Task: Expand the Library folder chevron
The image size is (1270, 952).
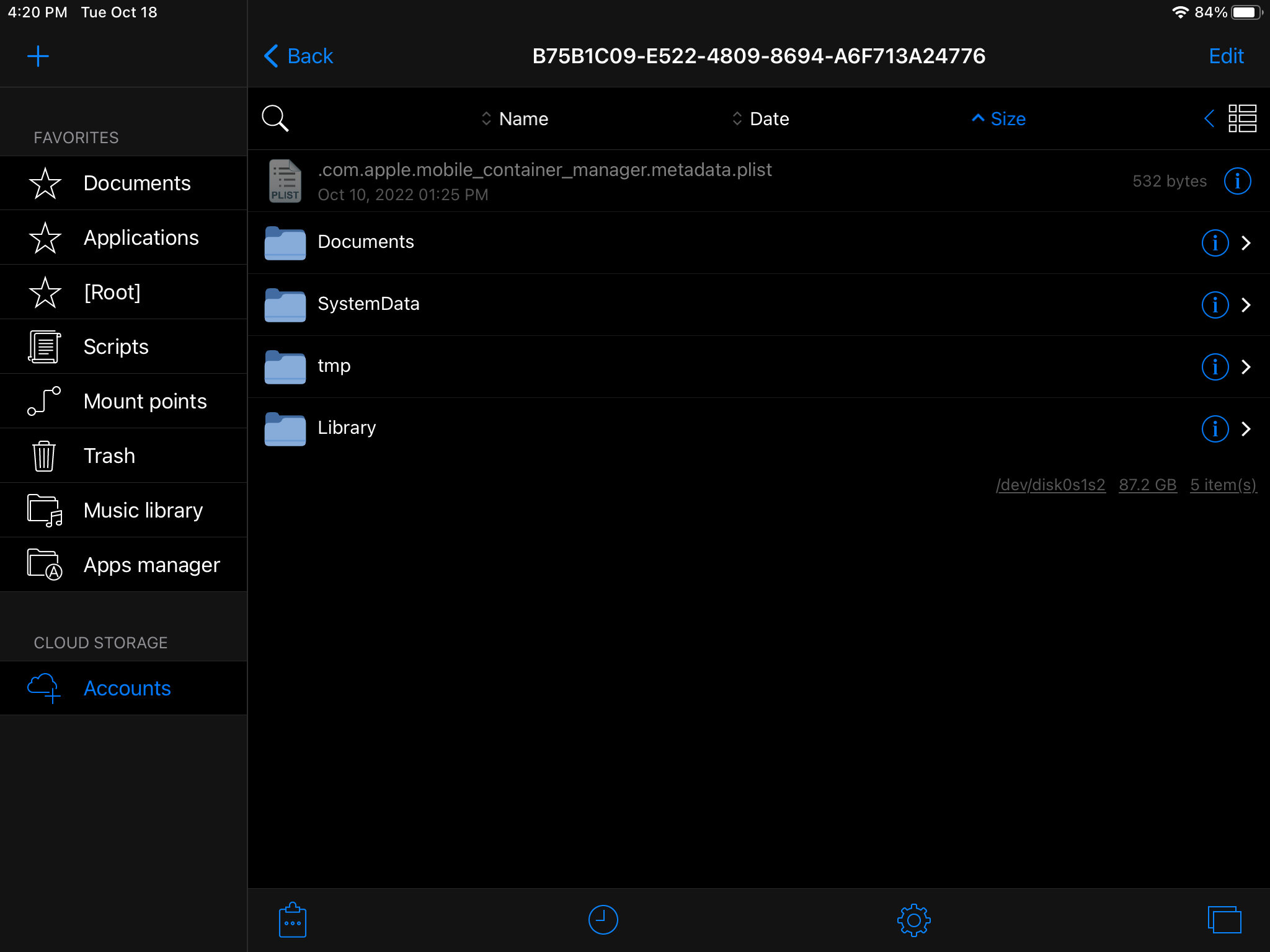Action: click(1246, 428)
